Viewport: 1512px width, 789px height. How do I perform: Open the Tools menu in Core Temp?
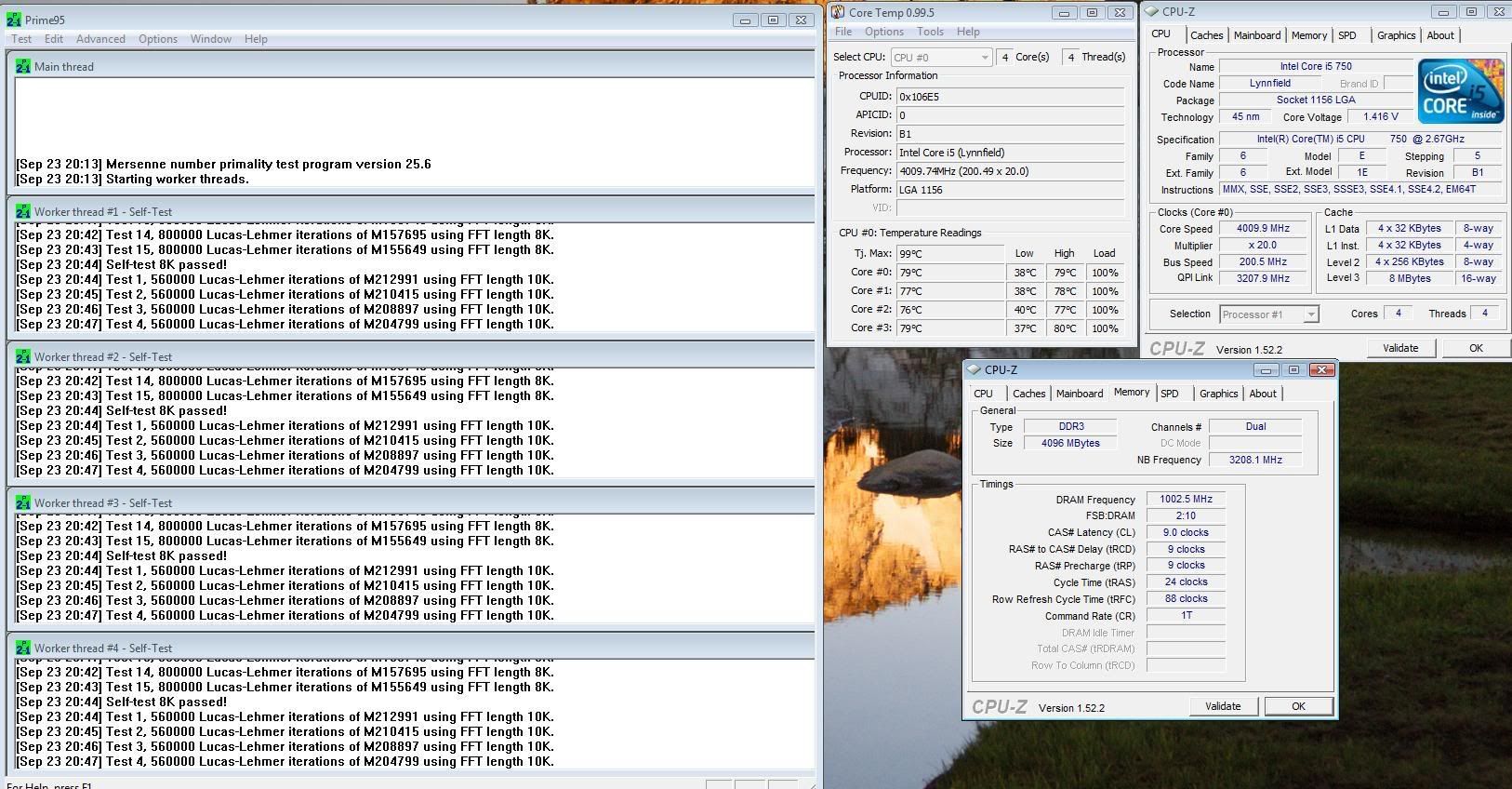tap(930, 32)
